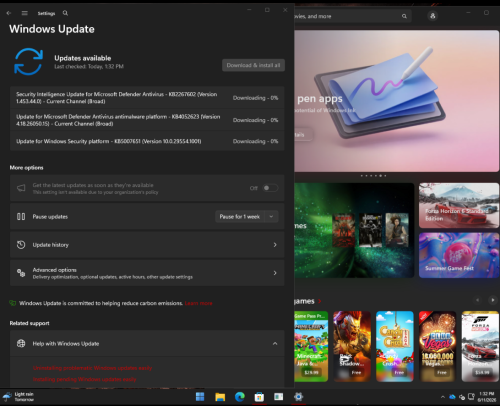Click the Microsoft Store search magnifier
This screenshot has height=406, width=500.
pos(404,16)
